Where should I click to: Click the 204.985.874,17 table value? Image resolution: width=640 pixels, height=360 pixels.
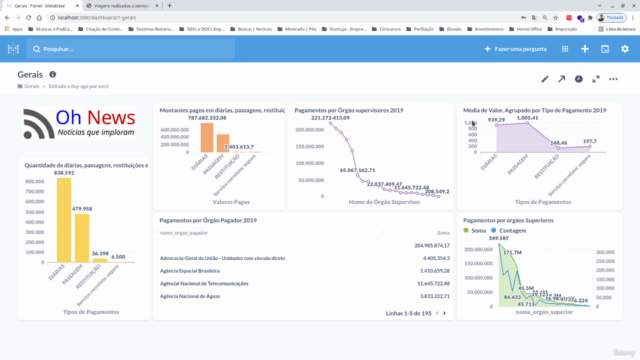coord(432,246)
